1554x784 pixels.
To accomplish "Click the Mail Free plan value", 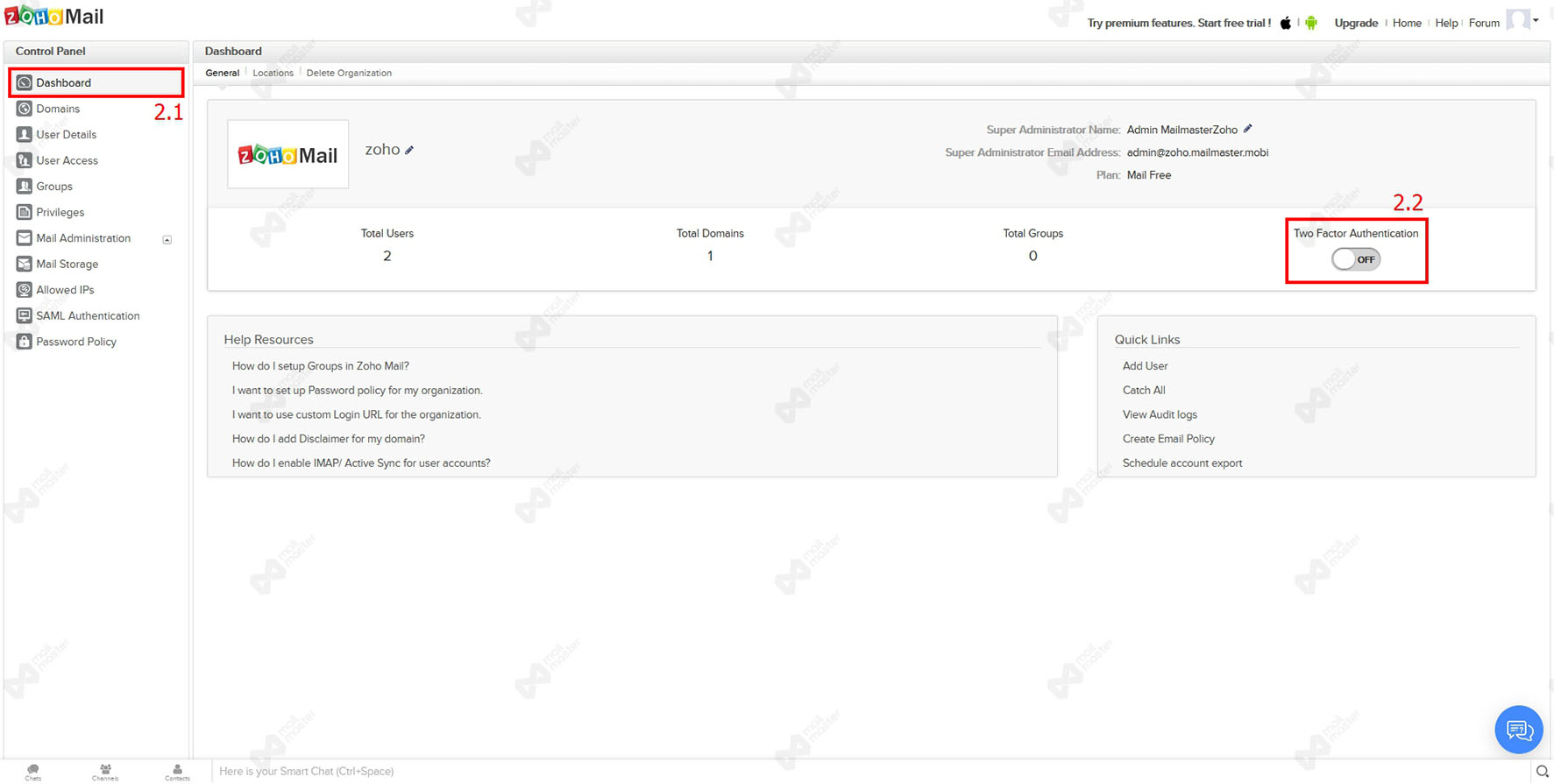I will coord(1149,175).
